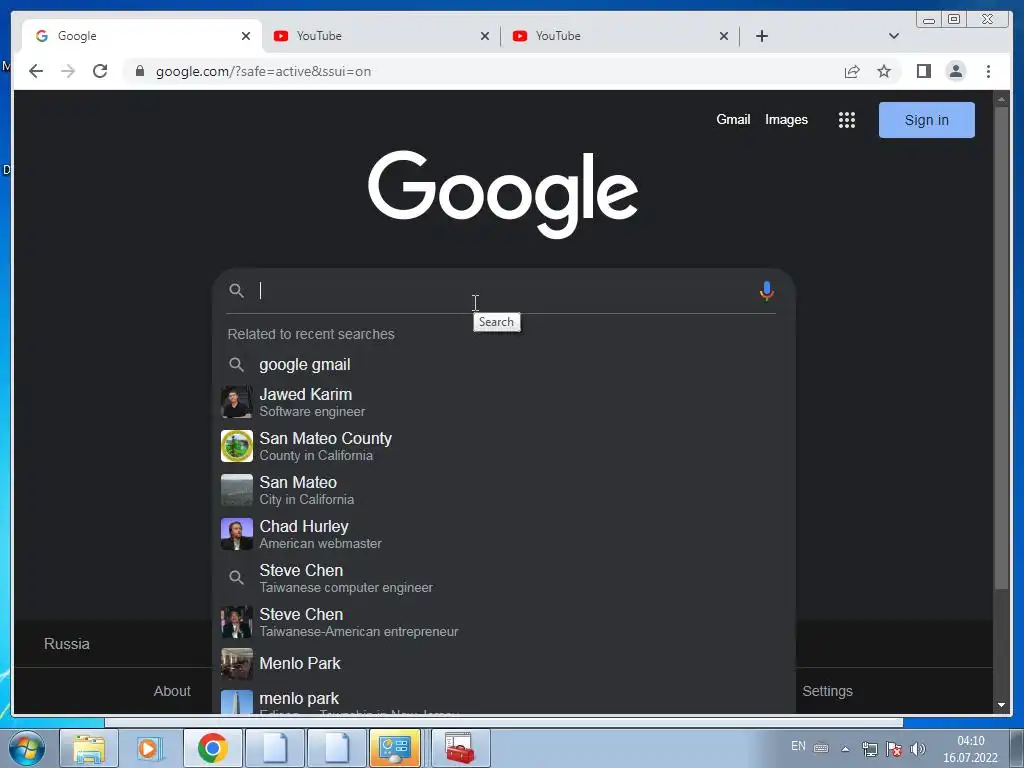Image resolution: width=1024 pixels, height=768 pixels.
Task: Pick Steve Chen Taiwanese-American entrepreneur suggestion
Action: (x=503, y=622)
